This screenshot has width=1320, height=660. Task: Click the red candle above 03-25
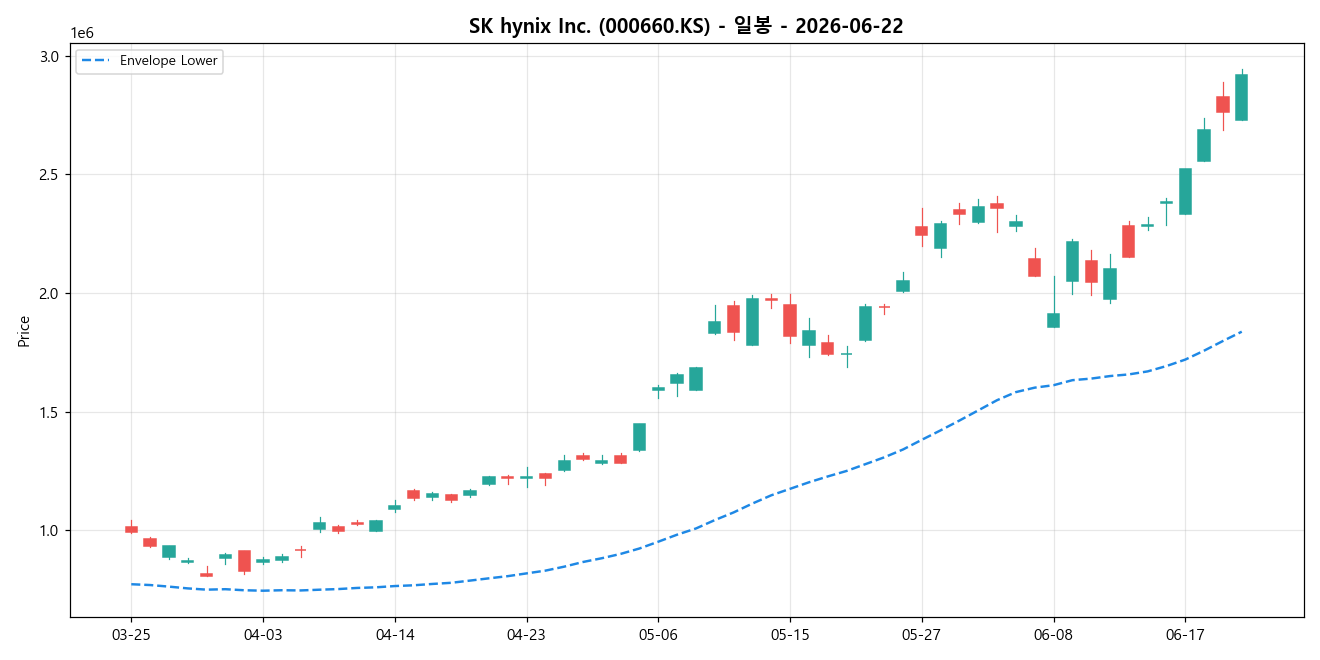(131, 529)
